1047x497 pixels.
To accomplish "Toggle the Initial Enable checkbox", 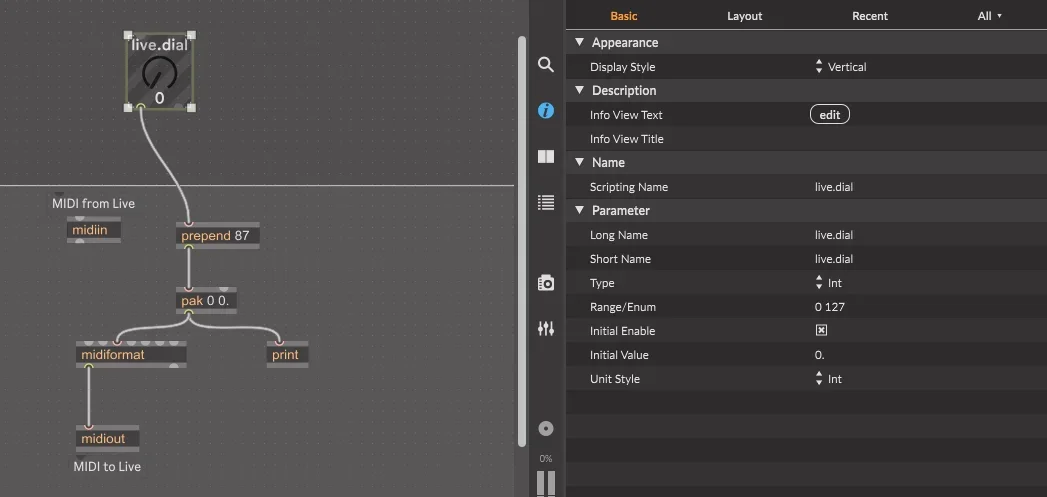I will pos(821,331).
